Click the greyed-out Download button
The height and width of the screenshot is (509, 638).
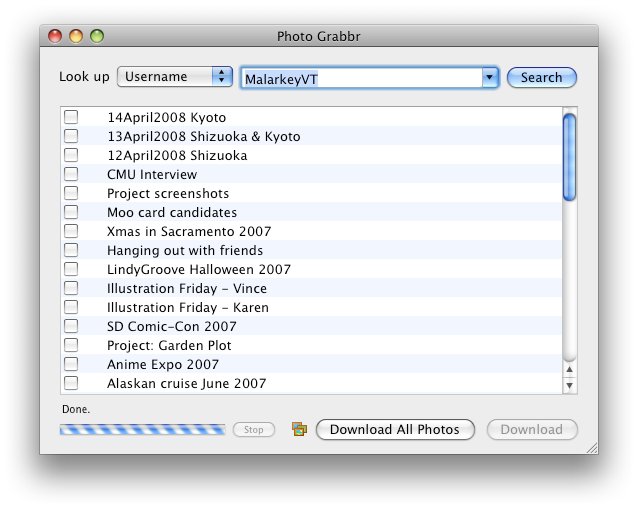click(532, 430)
